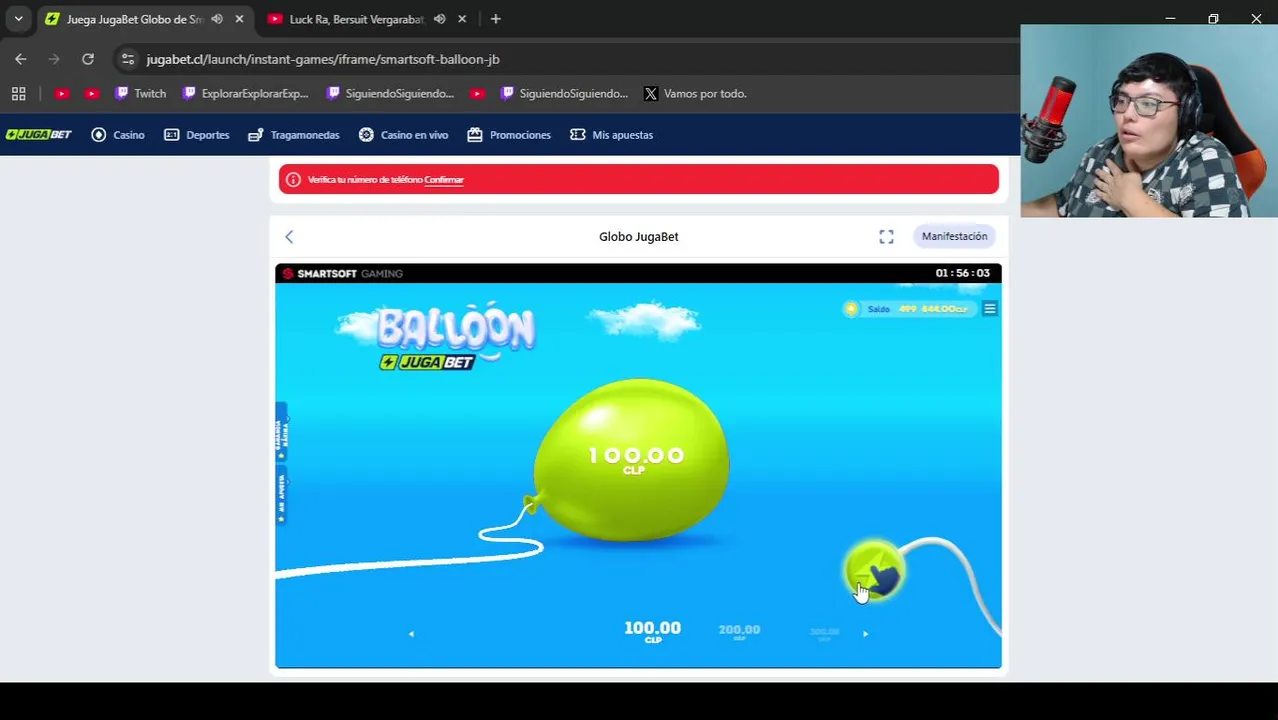Open the tab search dropdown
The height and width of the screenshot is (720, 1278).
tap(18, 19)
